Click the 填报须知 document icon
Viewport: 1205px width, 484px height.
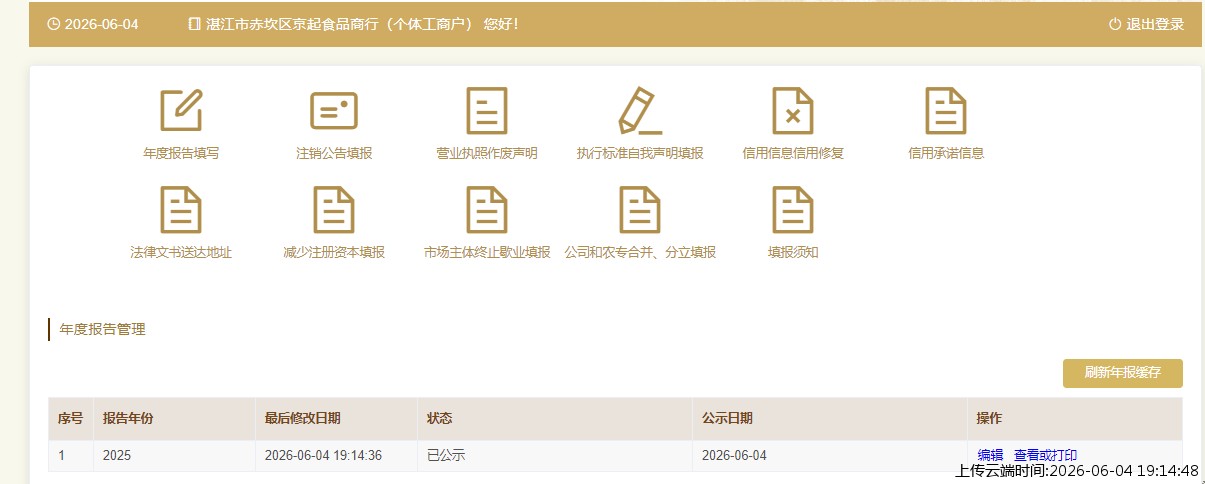(793, 210)
